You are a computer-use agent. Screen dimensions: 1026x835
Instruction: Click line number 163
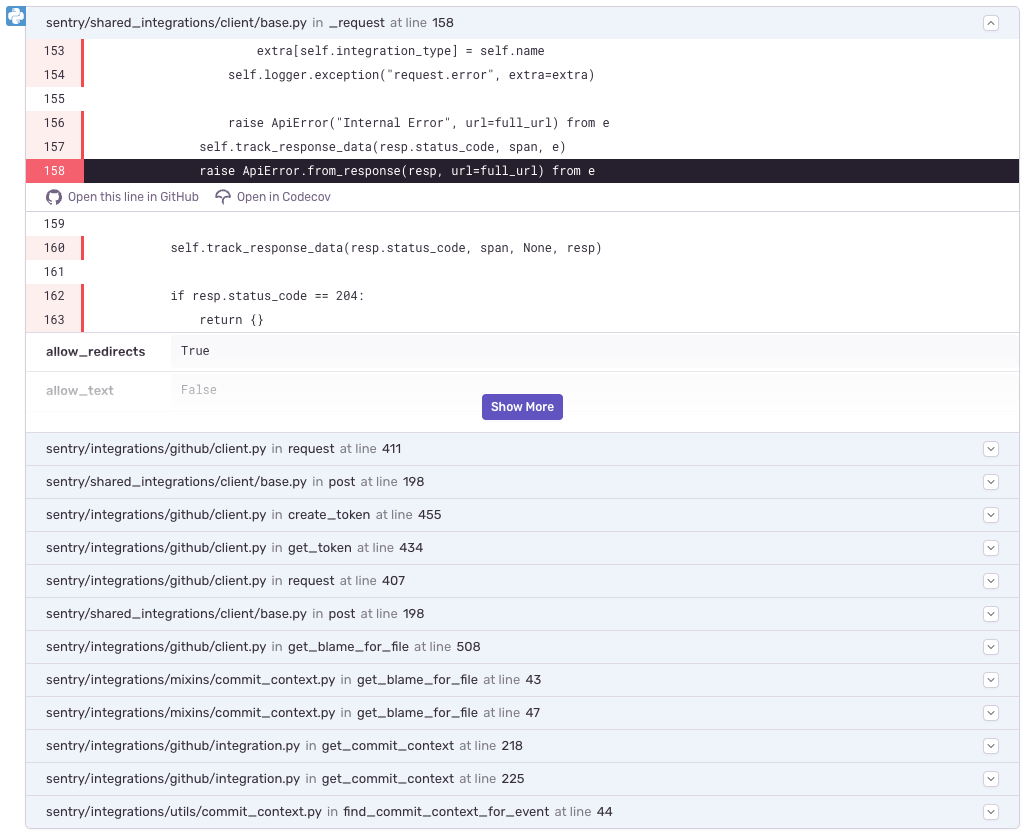(x=54, y=320)
